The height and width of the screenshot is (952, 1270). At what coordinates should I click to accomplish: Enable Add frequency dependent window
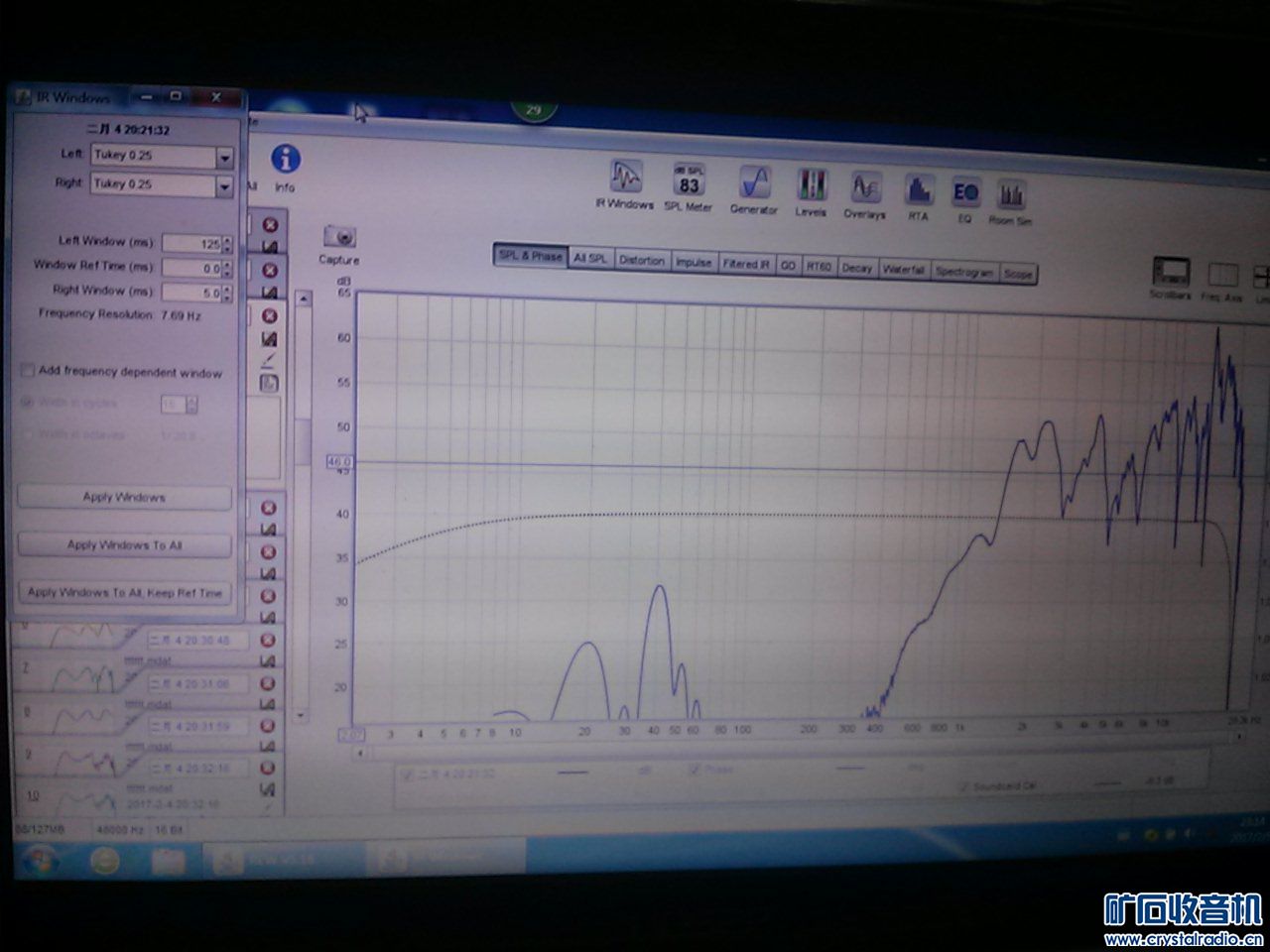click(28, 371)
